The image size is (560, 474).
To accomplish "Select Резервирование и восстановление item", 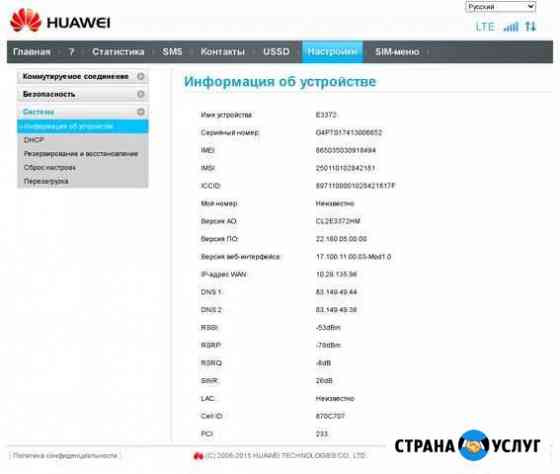I will (81, 154).
